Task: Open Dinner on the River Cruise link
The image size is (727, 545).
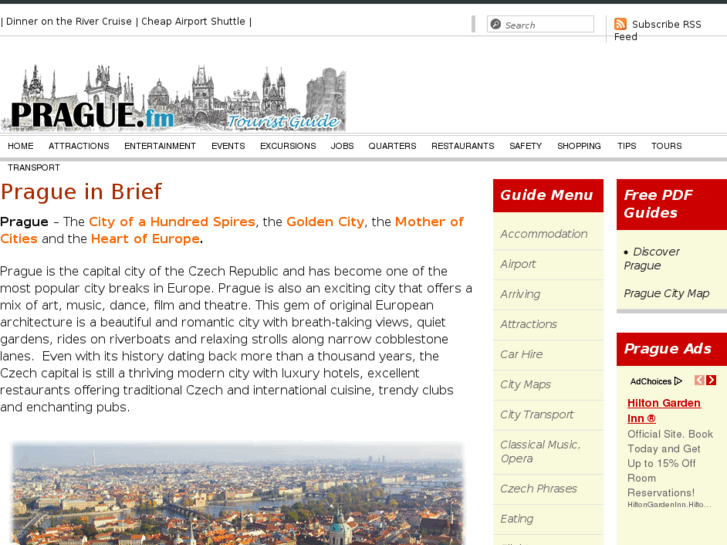Action: pyautogui.click(x=69, y=21)
